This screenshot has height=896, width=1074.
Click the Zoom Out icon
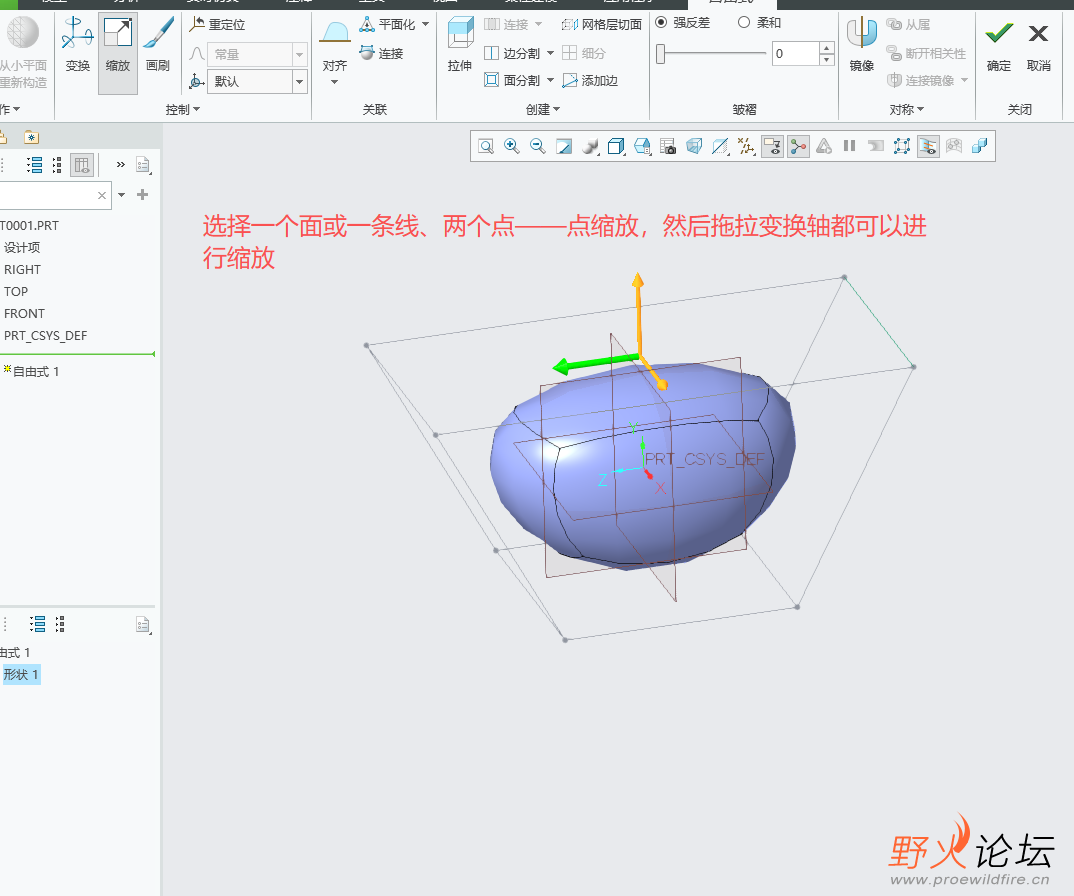(x=538, y=146)
